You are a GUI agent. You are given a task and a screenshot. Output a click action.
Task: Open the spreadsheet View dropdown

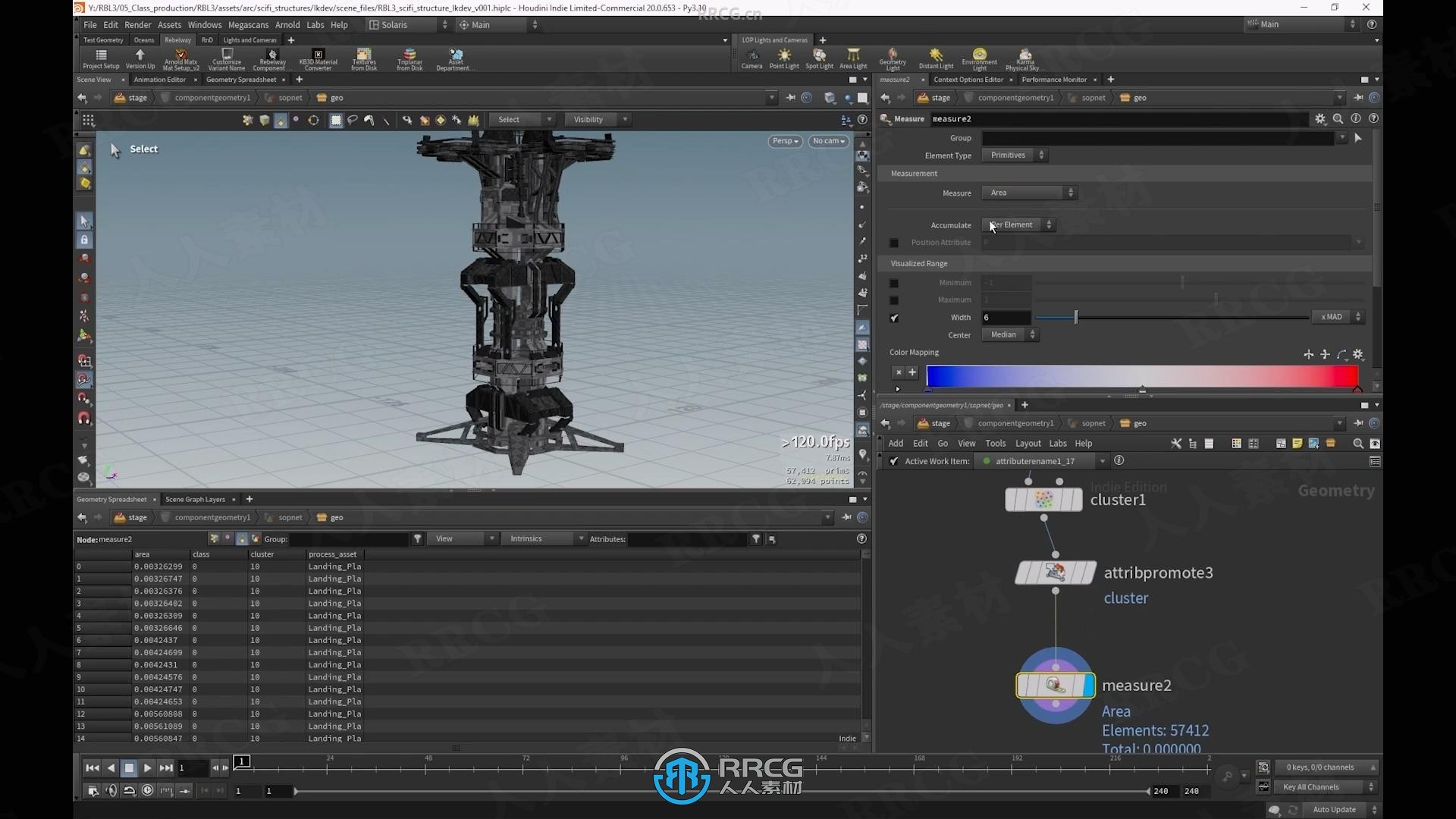coord(463,539)
